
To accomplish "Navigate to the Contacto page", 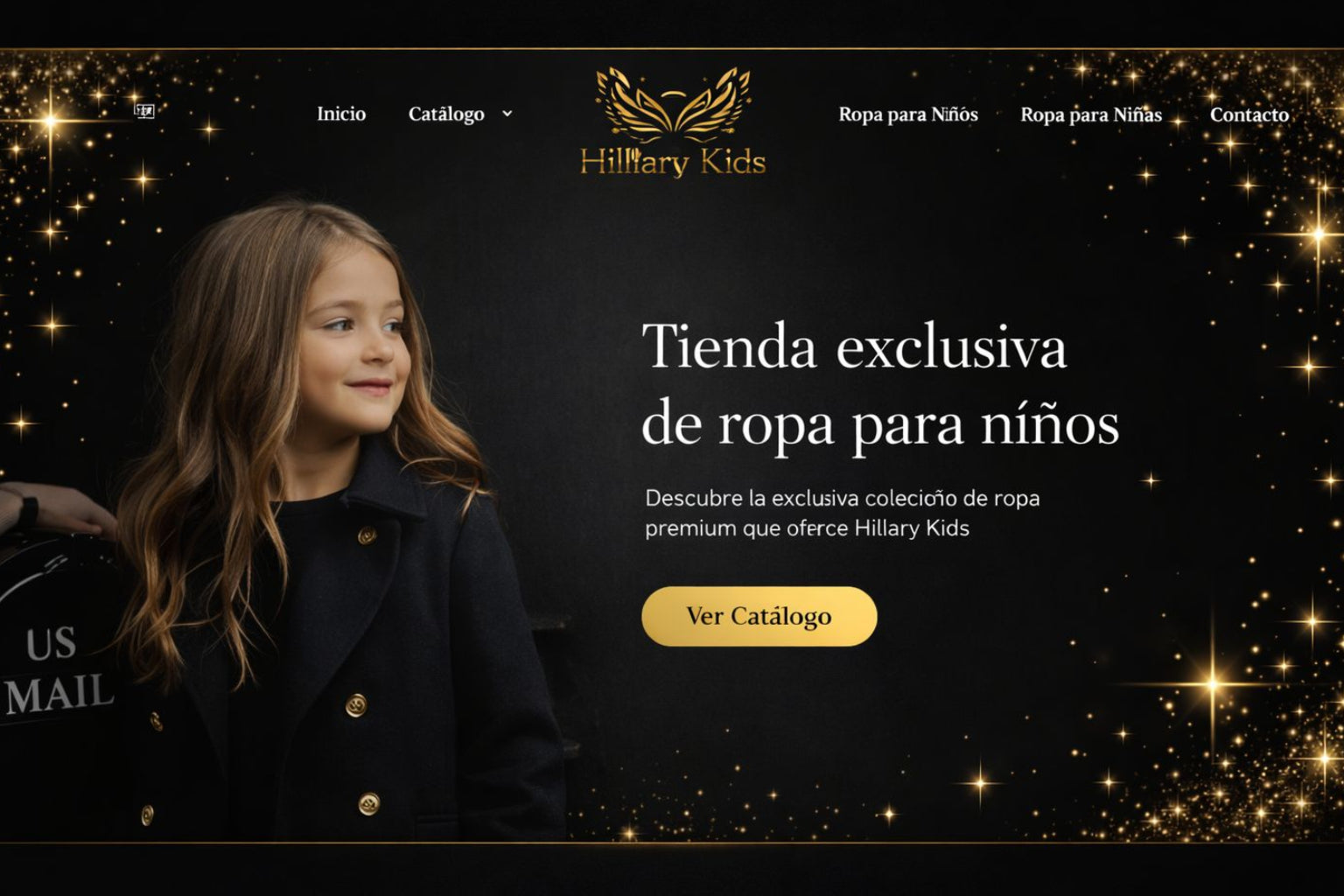I will tap(1249, 115).
